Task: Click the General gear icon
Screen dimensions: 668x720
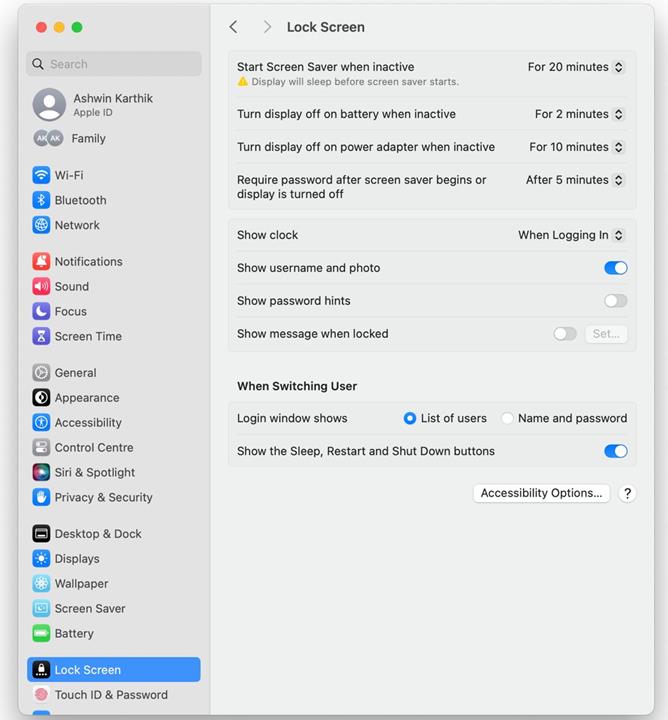Action: tap(41, 372)
